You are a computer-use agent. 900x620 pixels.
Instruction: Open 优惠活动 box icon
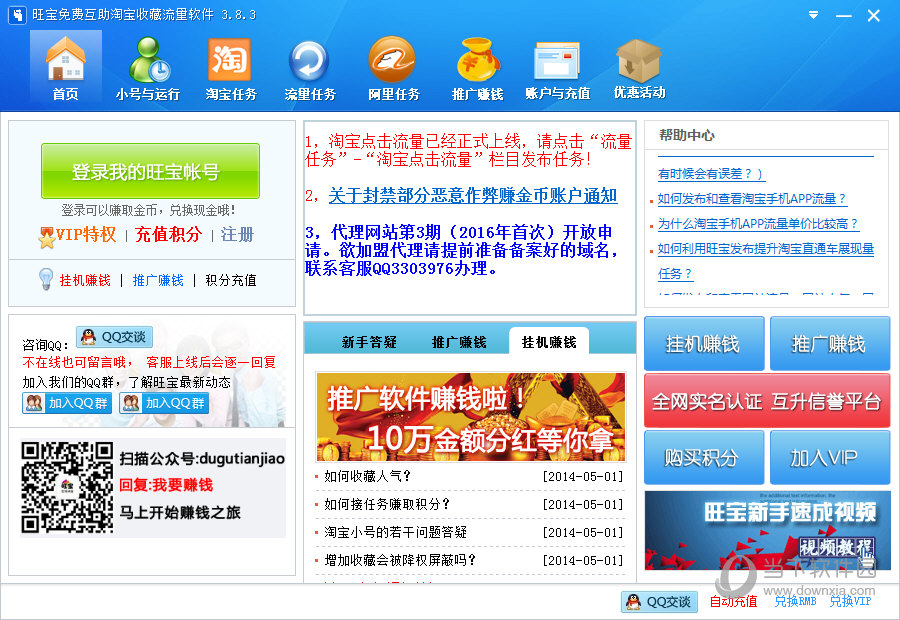point(639,68)
